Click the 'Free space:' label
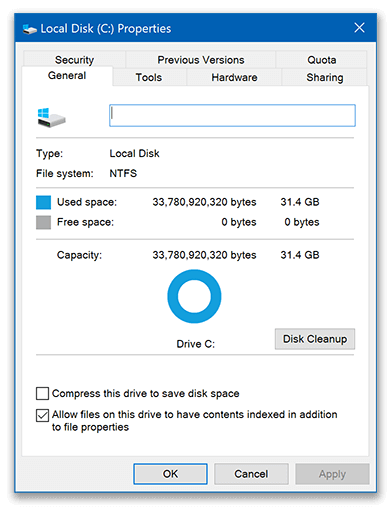 coord(85,222)
